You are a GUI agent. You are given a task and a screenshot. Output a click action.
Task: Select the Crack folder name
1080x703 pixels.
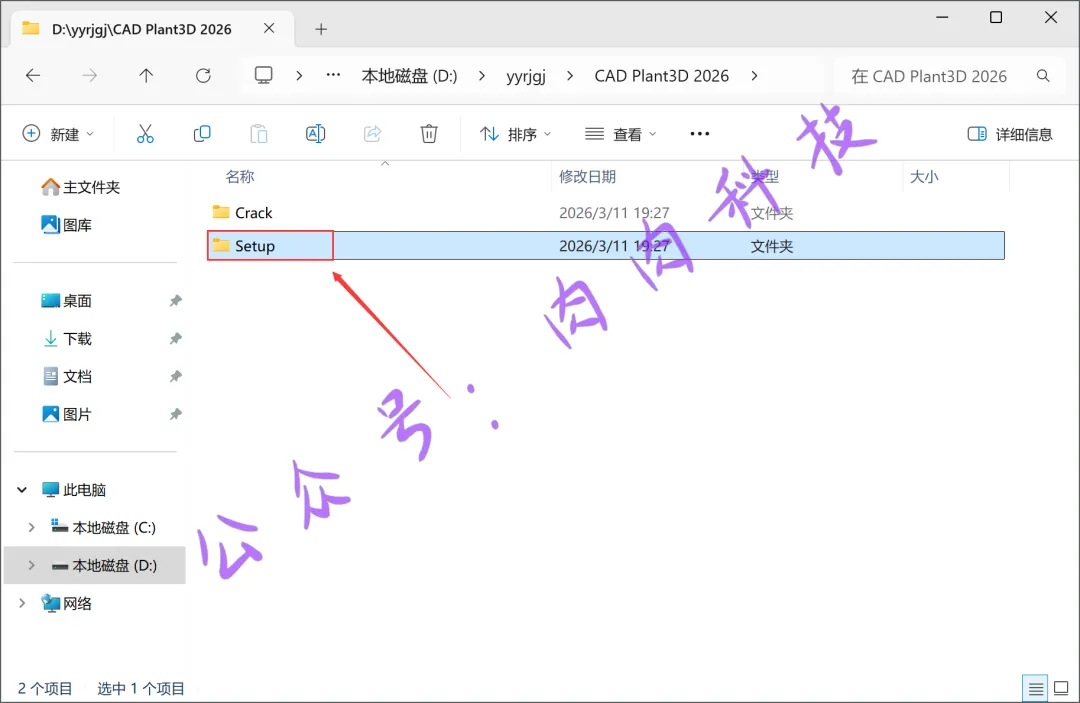[253, 213]
